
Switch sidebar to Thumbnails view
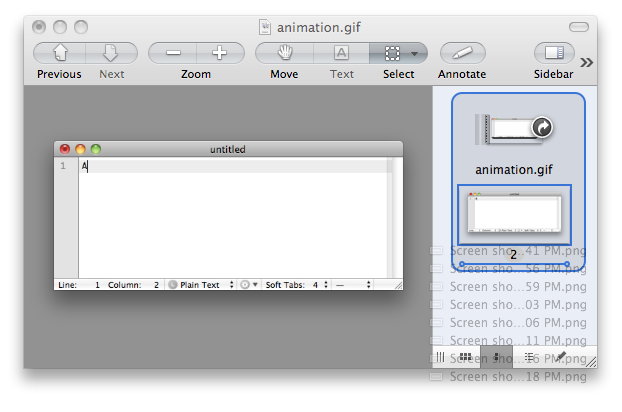point(496,357)
